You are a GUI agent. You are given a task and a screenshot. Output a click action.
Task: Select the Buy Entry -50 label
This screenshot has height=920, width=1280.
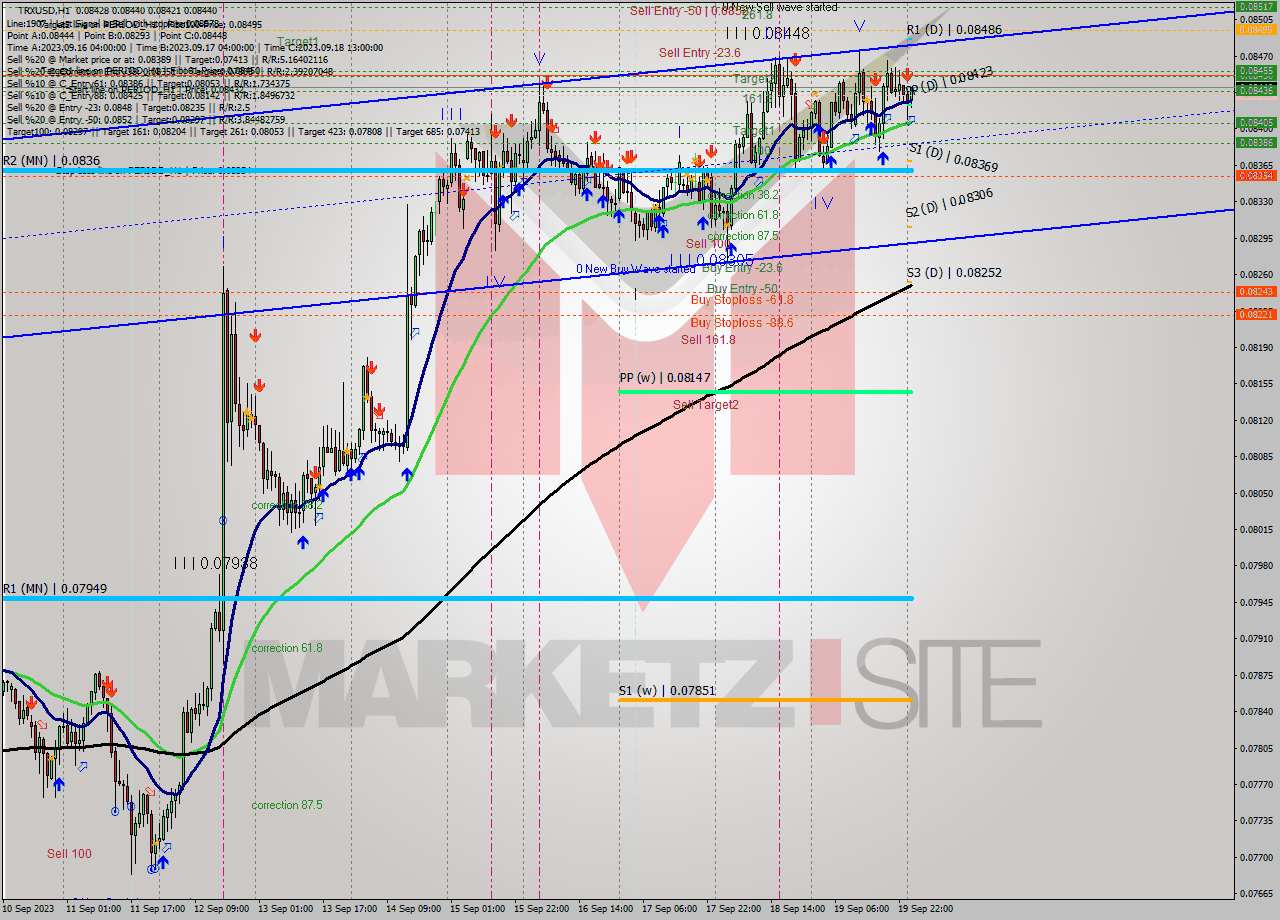click(742, 289)
